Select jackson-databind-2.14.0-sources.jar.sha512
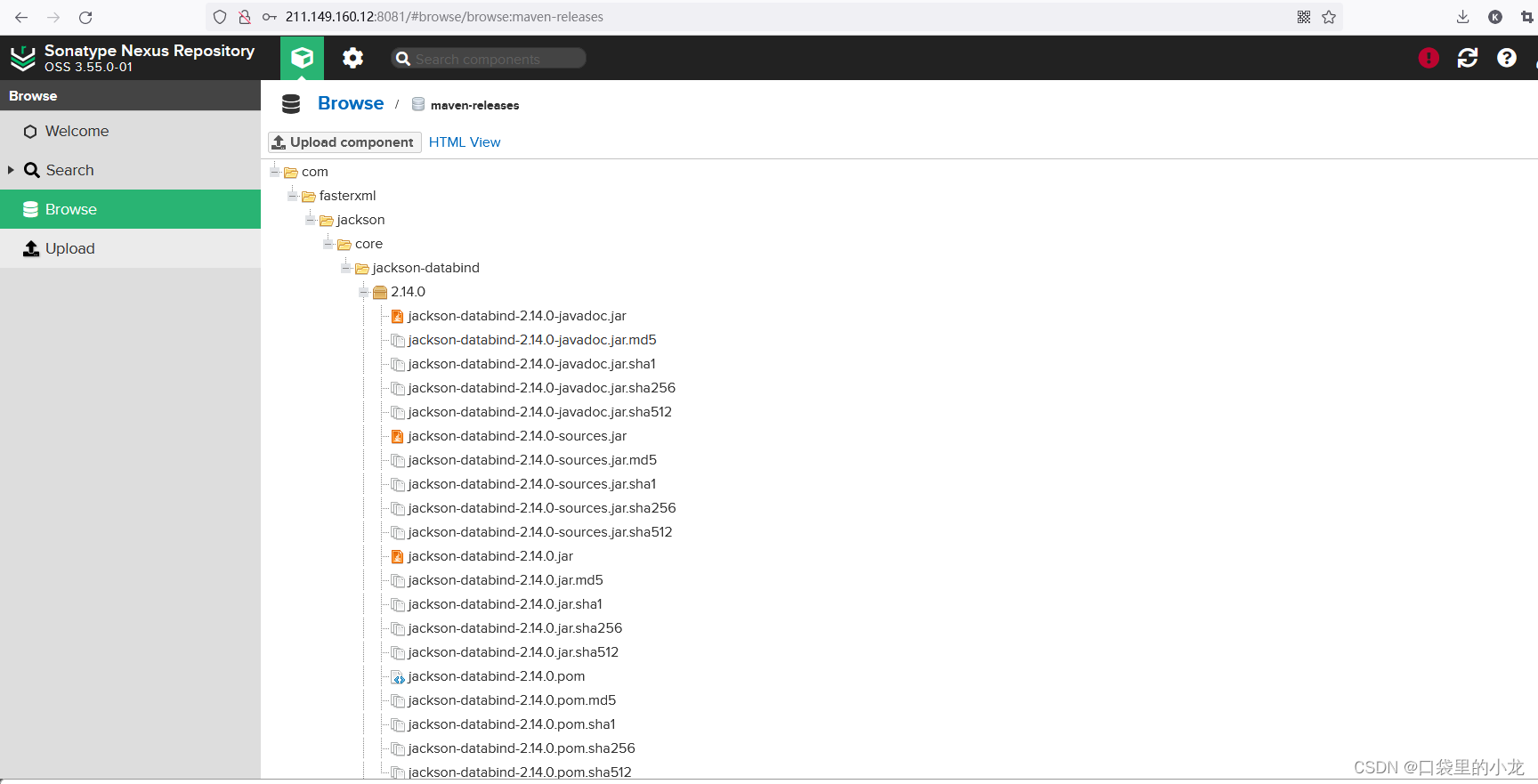The image size is (1538, 784). click(540, 532)
